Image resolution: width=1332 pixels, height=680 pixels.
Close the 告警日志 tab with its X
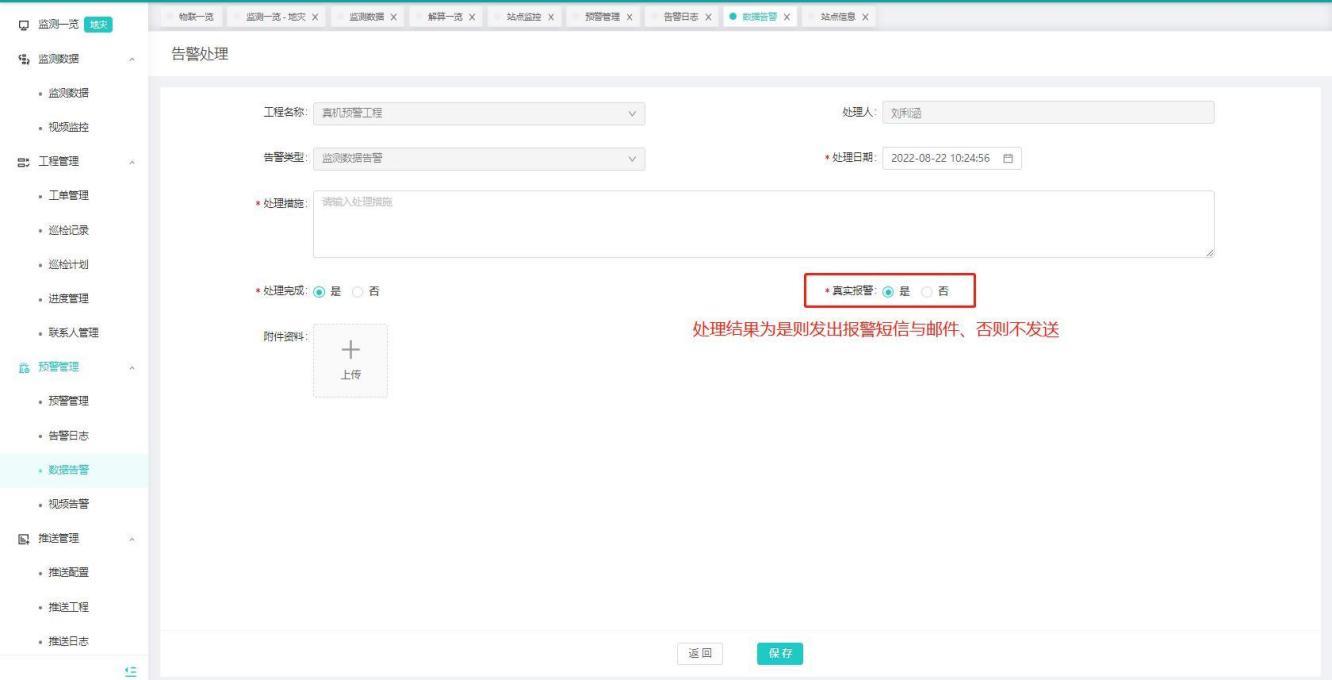[x=708, y=17]
